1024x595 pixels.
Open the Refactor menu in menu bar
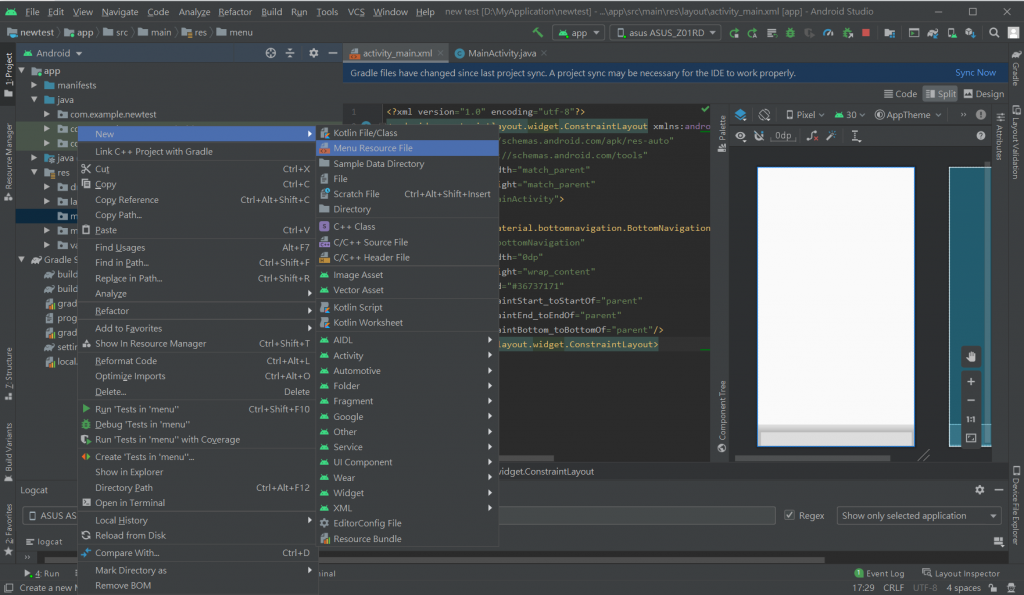235,12
